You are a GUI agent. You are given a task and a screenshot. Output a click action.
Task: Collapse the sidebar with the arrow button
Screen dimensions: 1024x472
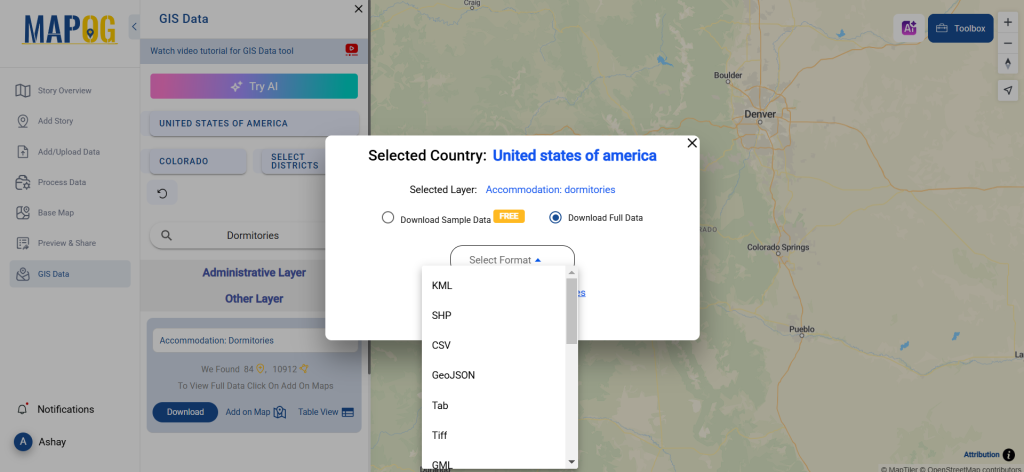135,27
